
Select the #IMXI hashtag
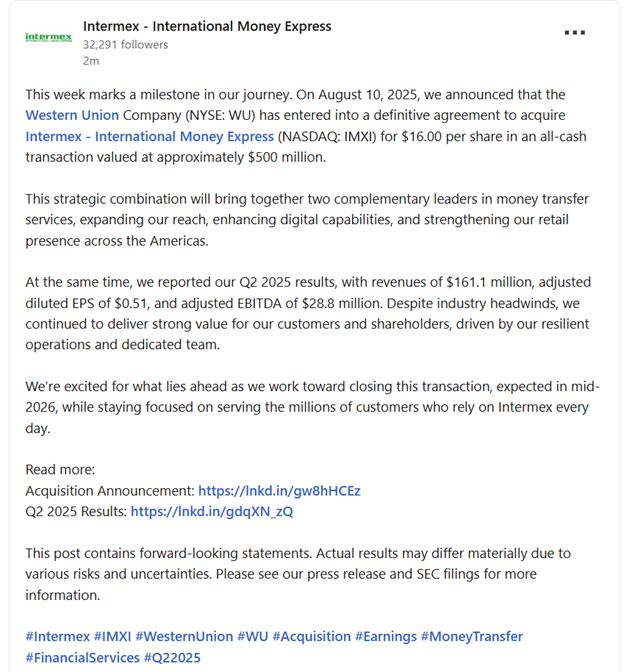pos(112,636)
